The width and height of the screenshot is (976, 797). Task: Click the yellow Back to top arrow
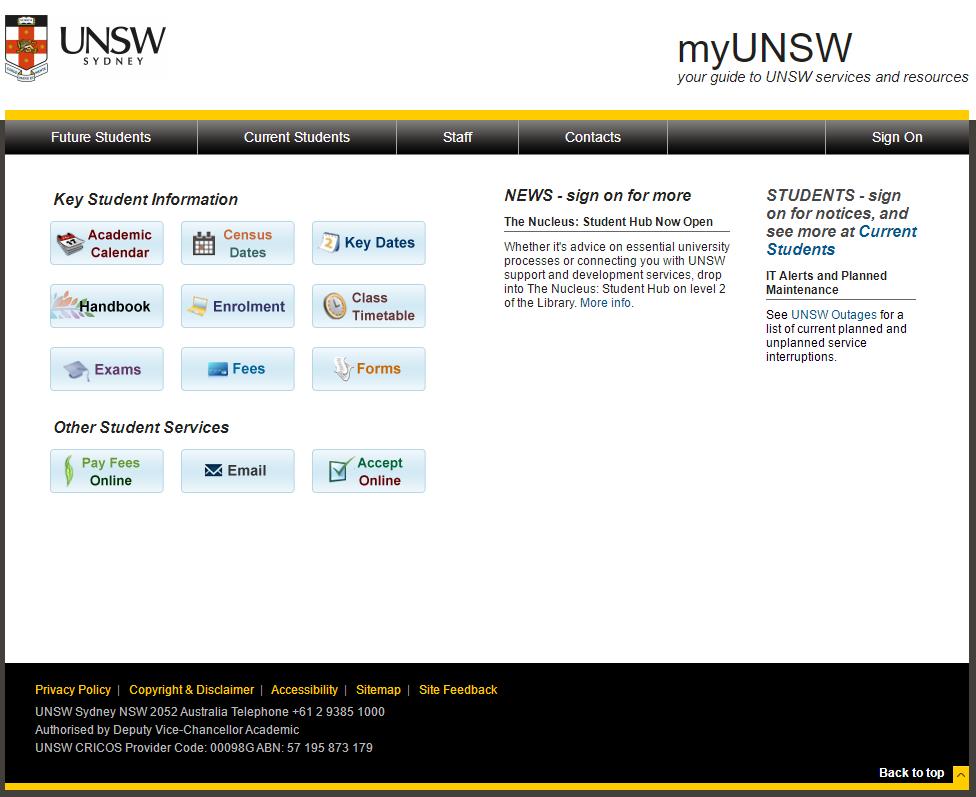tap(960, 774)
